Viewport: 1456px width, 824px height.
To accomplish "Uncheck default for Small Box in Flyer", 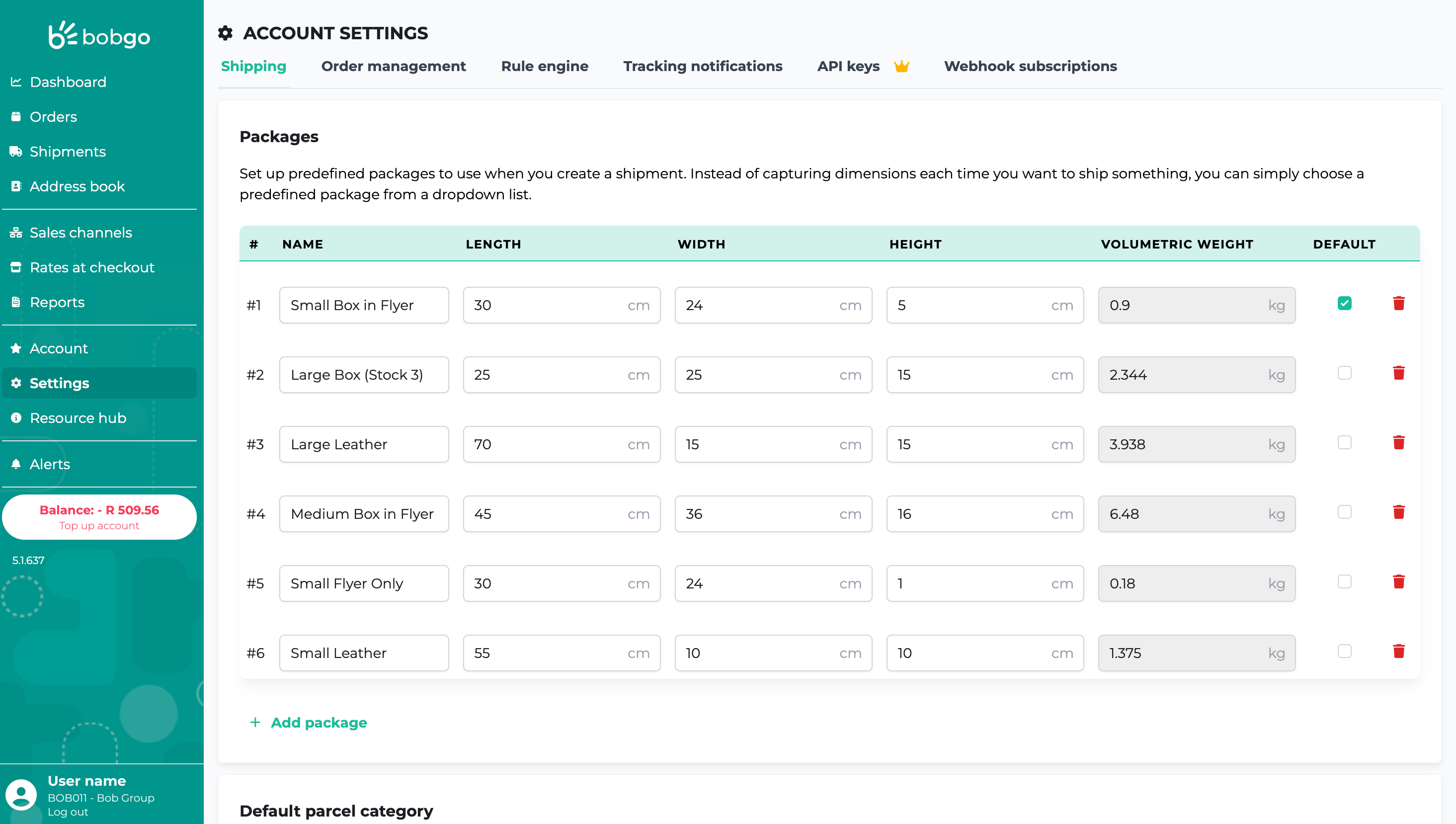I will pos(1345,303).
